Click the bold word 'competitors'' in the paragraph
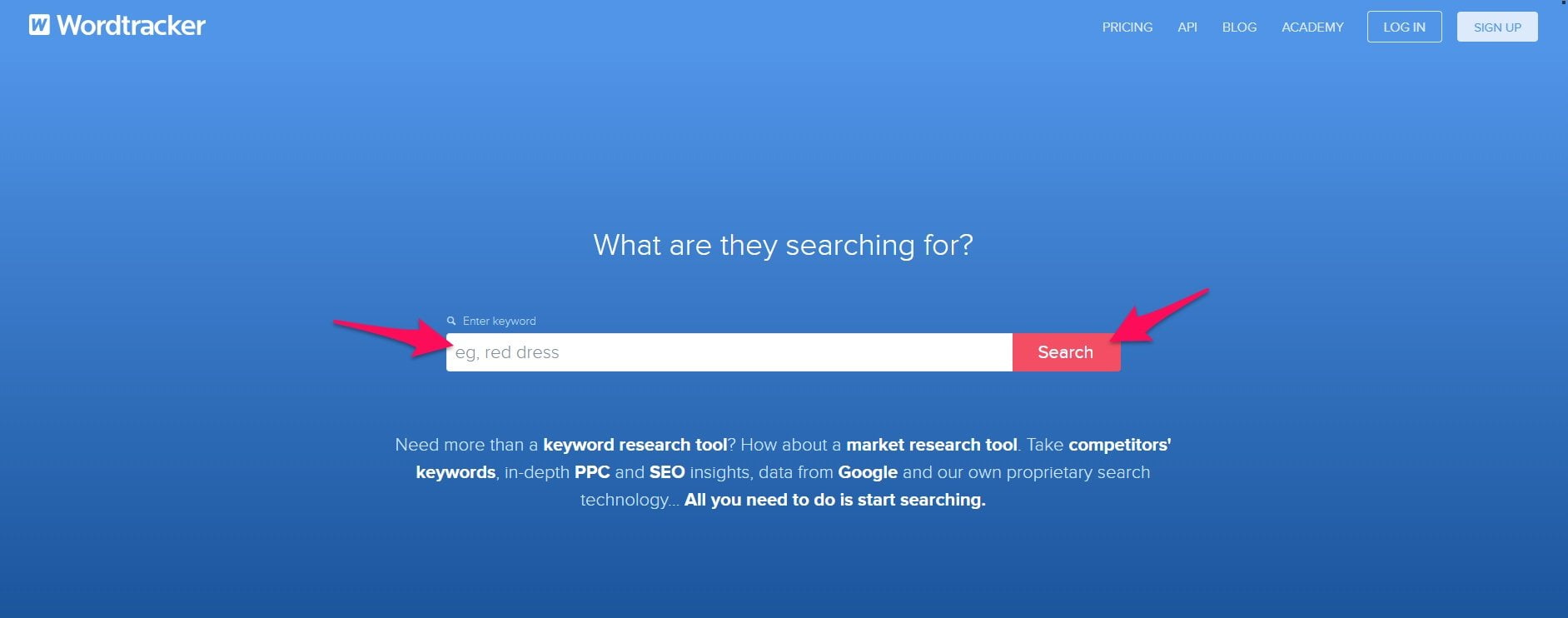This screenshot has width=1568, height=618. click(1120, 445)
